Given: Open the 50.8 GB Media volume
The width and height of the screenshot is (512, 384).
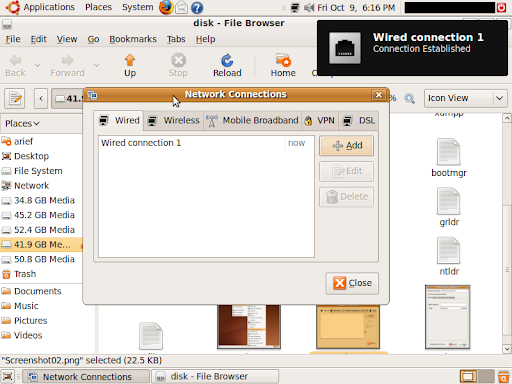Looking at the screenshot, I should click(x=41, y=259).
